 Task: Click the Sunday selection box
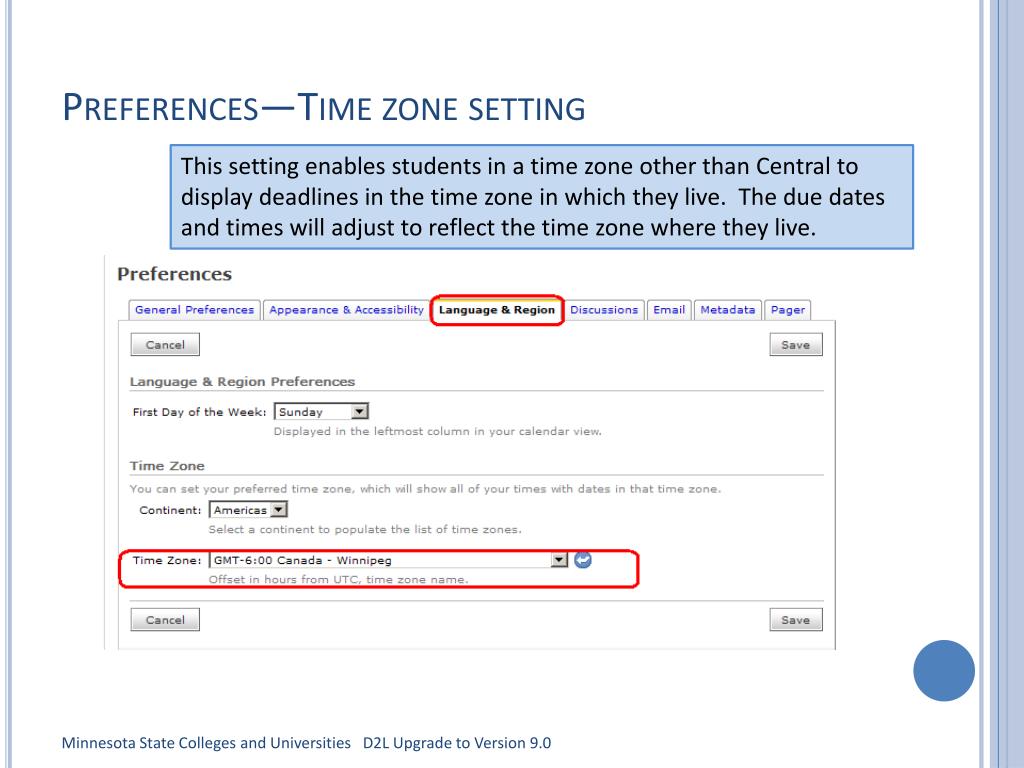click(322, 411)
